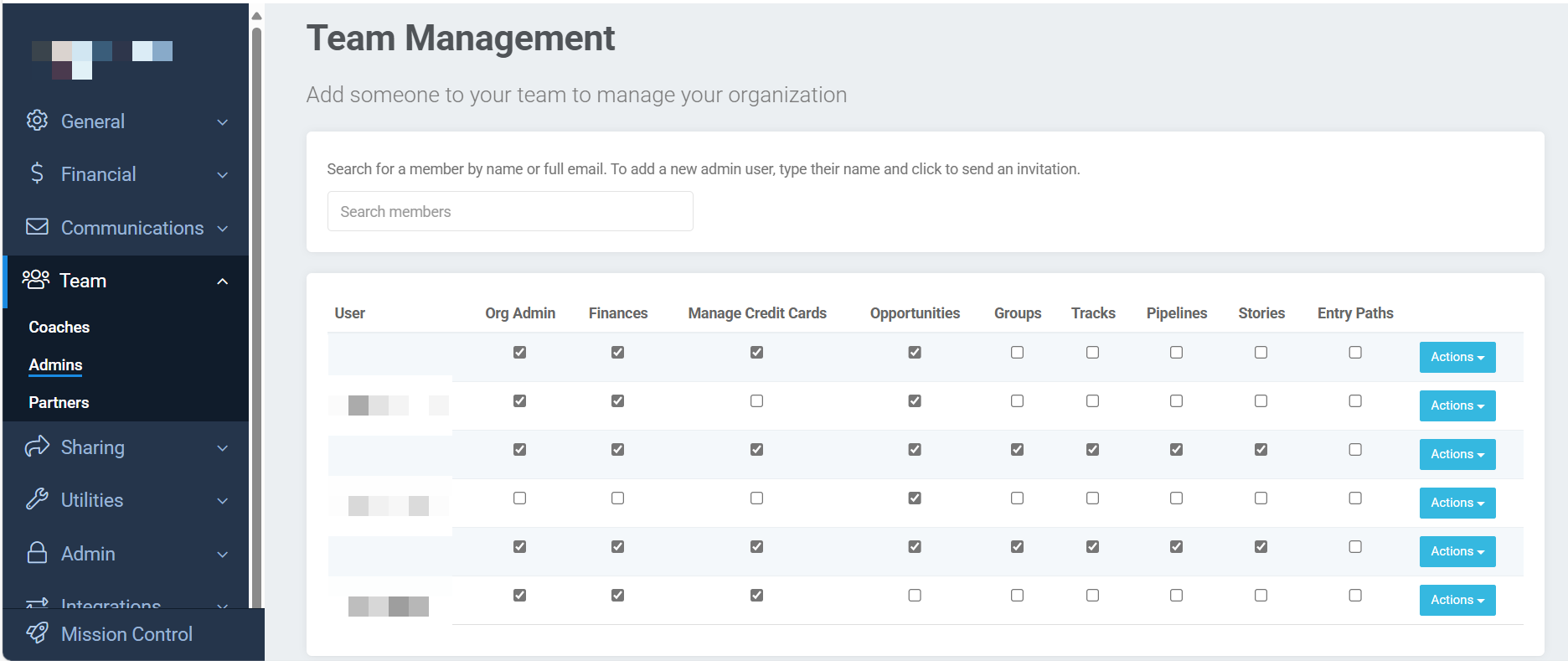Check Opportunities in the last row

pyautogui.click(x=914, y=596)
